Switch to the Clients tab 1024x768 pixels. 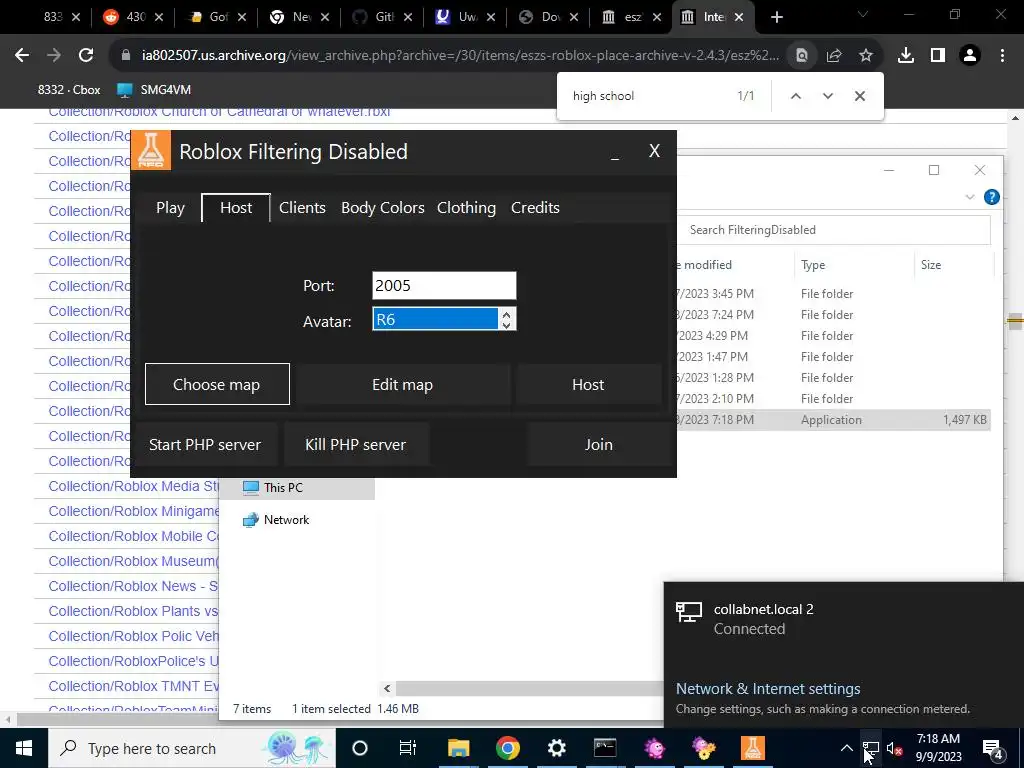302,208
